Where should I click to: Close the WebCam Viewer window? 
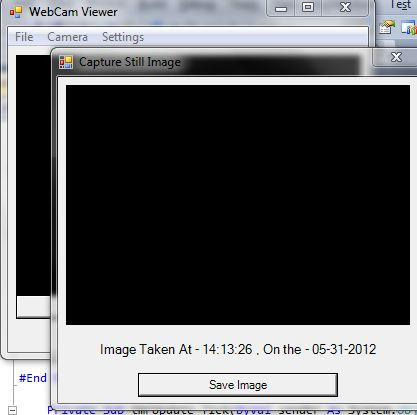click(345, 8)
